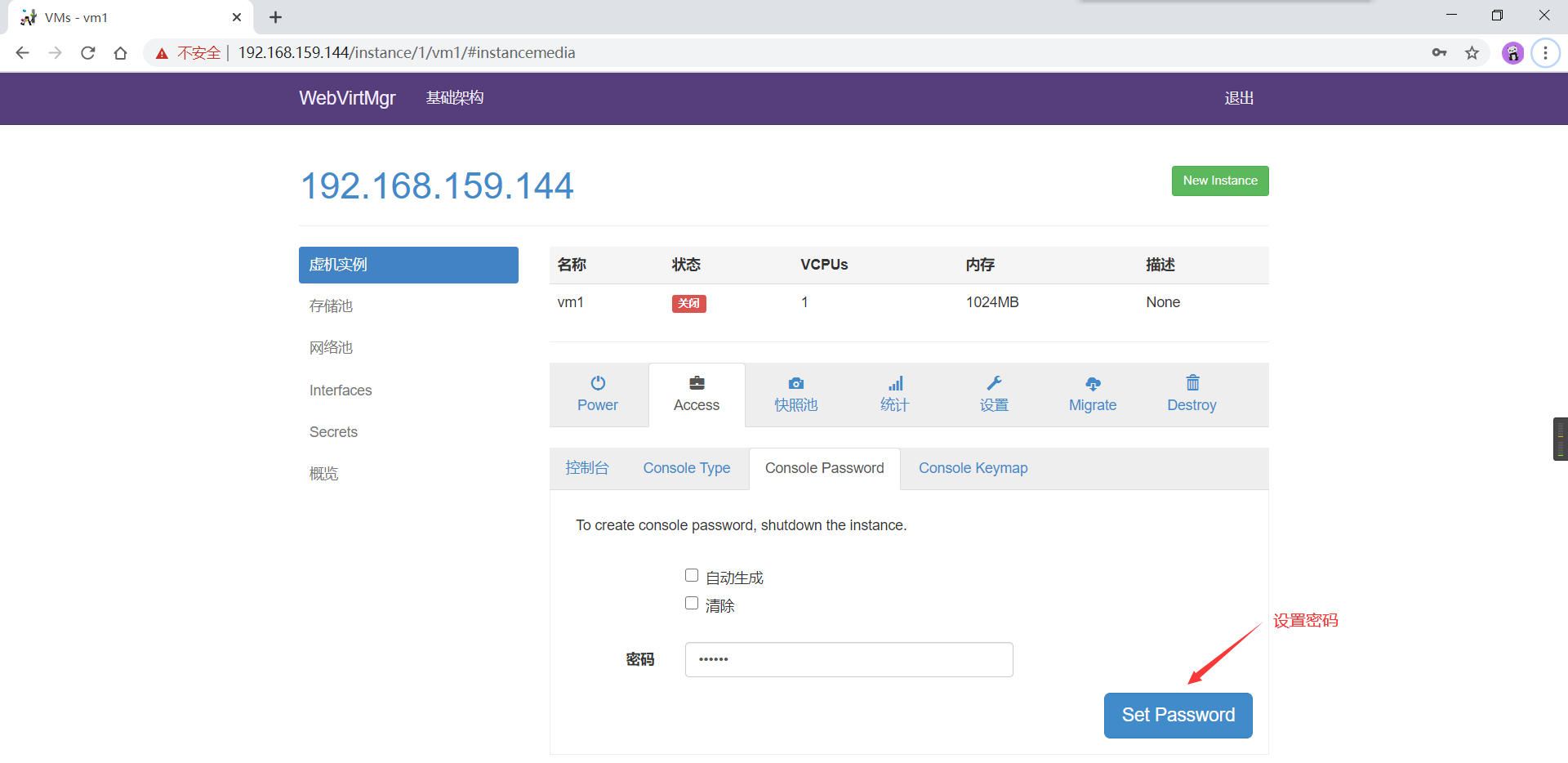
Task: Bookmark this page with the star
Action: point(1472,53)
